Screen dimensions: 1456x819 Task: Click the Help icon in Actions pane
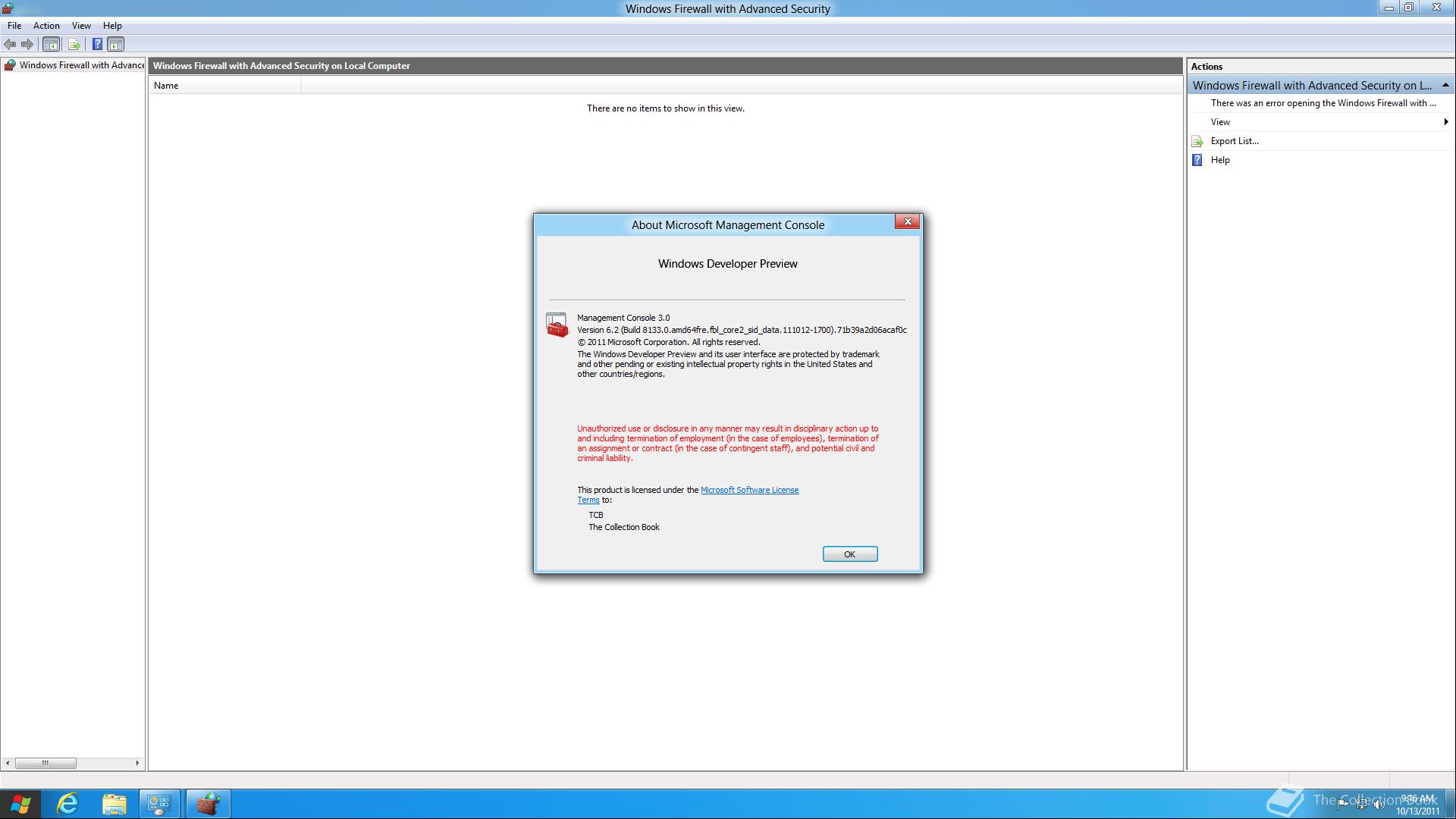click(x=1197, y=160)
